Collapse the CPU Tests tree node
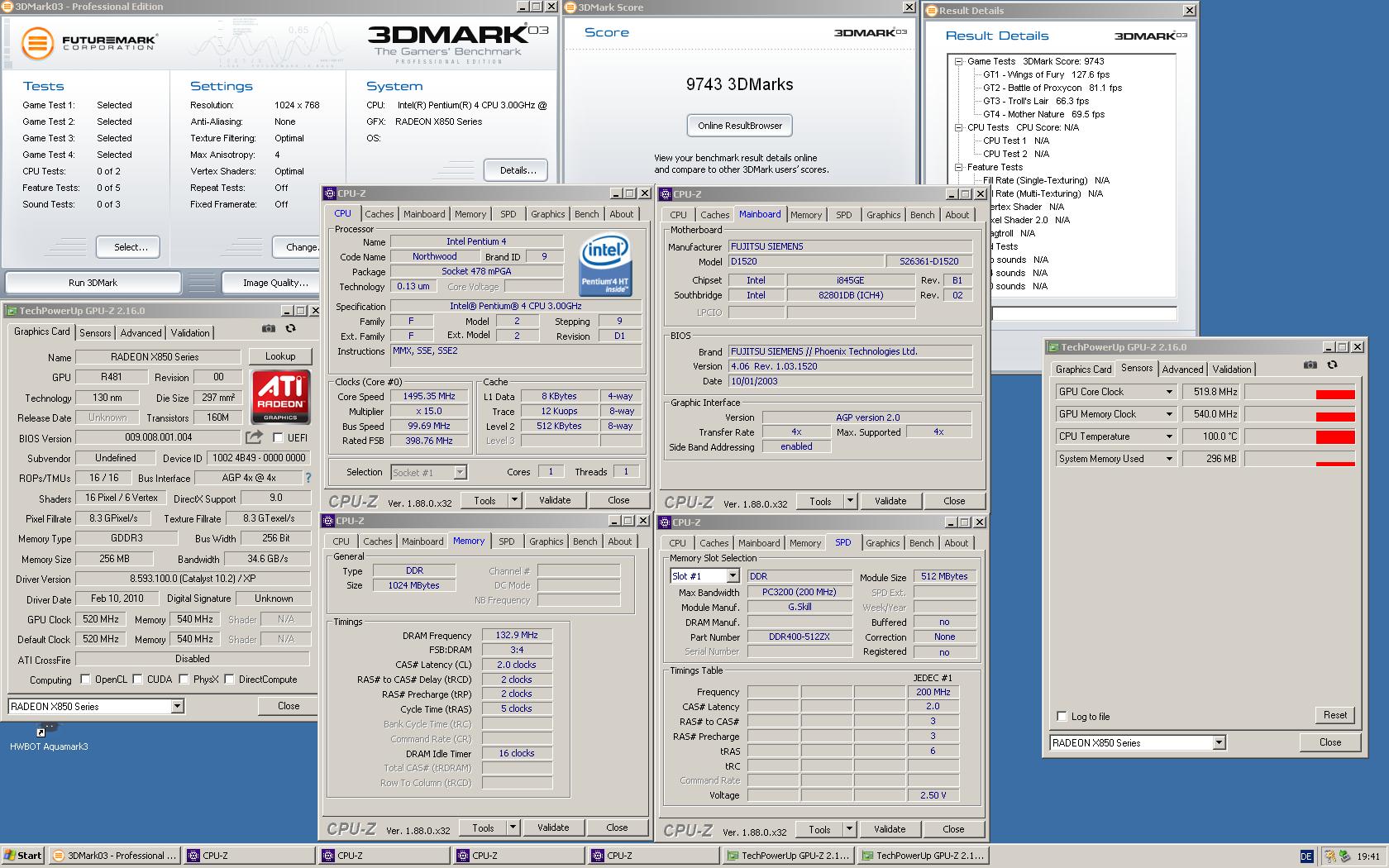Viewport: 1389px width, 868px height. [958, 127]
